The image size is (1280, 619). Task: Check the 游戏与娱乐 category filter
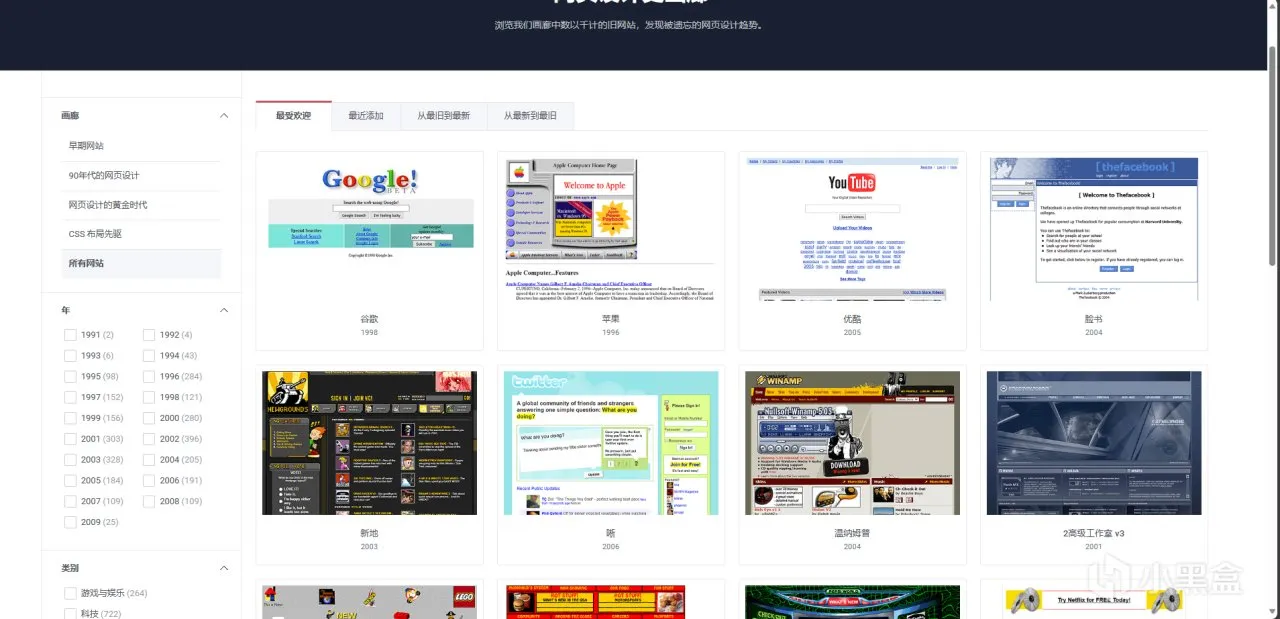click(70, 593)
